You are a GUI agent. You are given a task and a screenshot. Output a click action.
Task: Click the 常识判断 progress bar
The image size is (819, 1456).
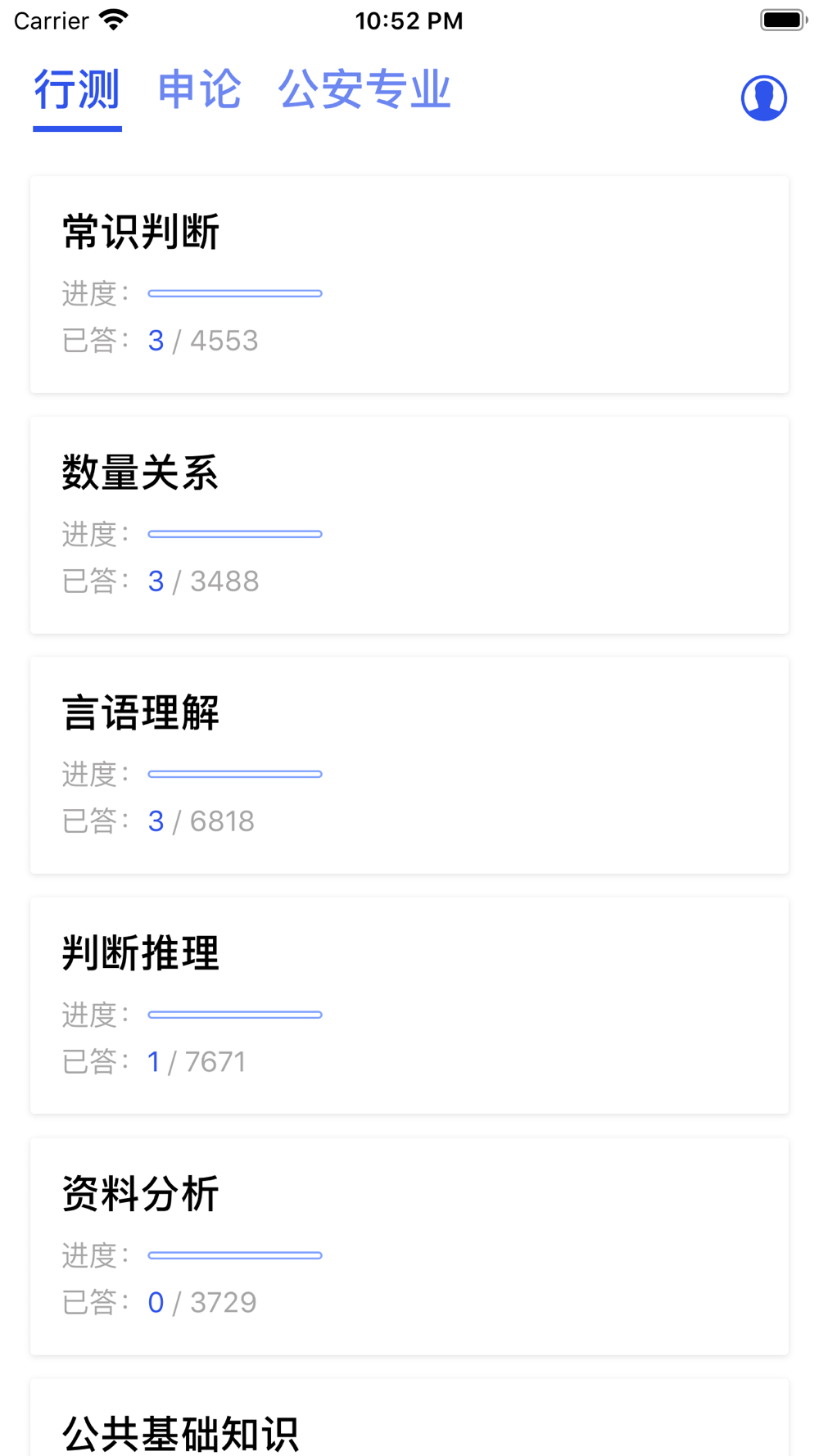(235, 293)
